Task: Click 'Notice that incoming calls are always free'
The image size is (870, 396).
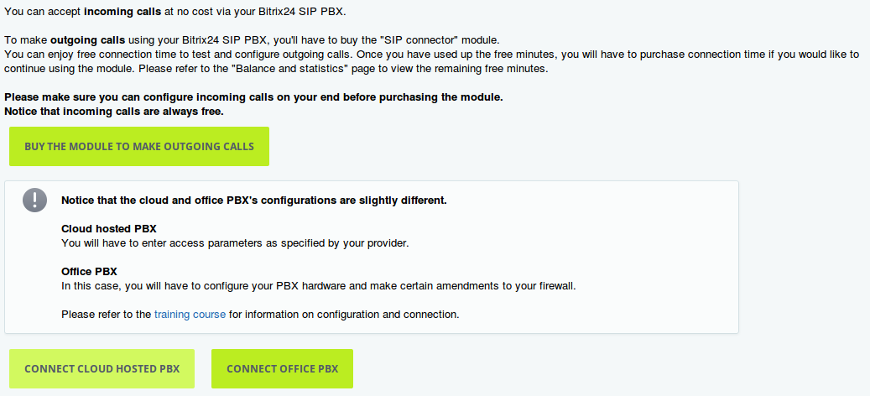Action: tap(114, 111)
